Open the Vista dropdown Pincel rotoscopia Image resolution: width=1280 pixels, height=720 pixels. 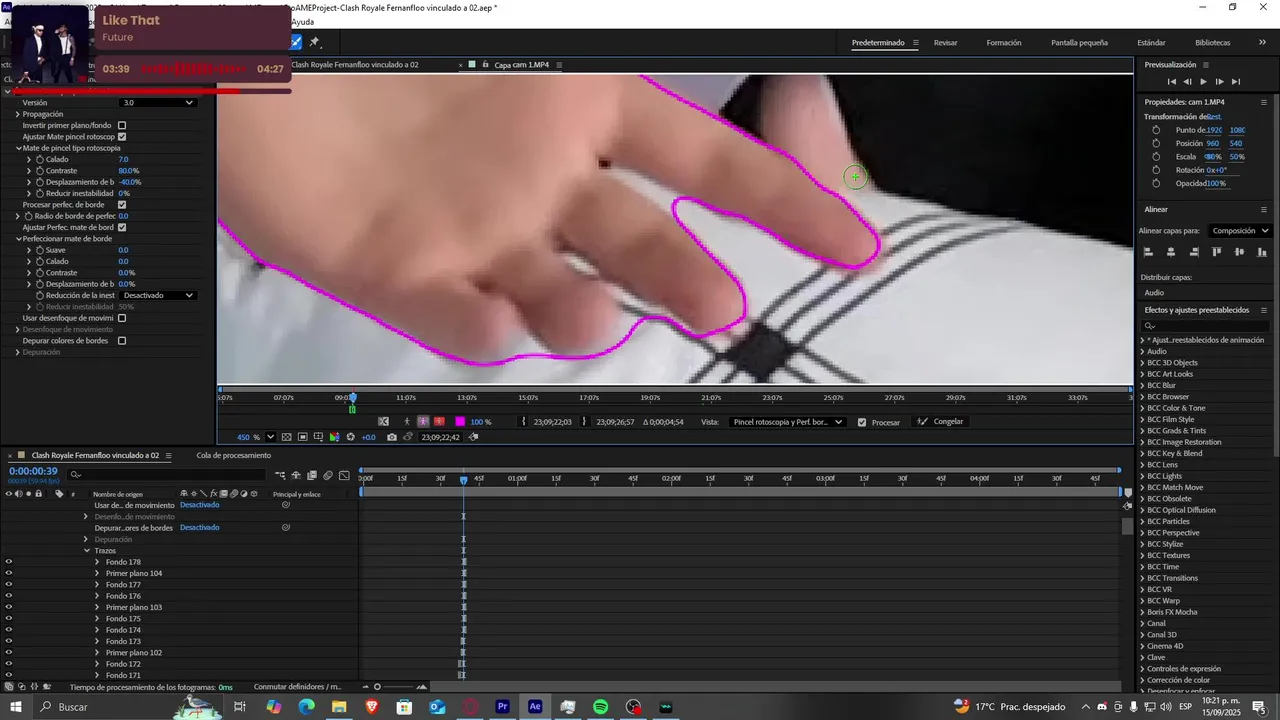coord(787,422)
